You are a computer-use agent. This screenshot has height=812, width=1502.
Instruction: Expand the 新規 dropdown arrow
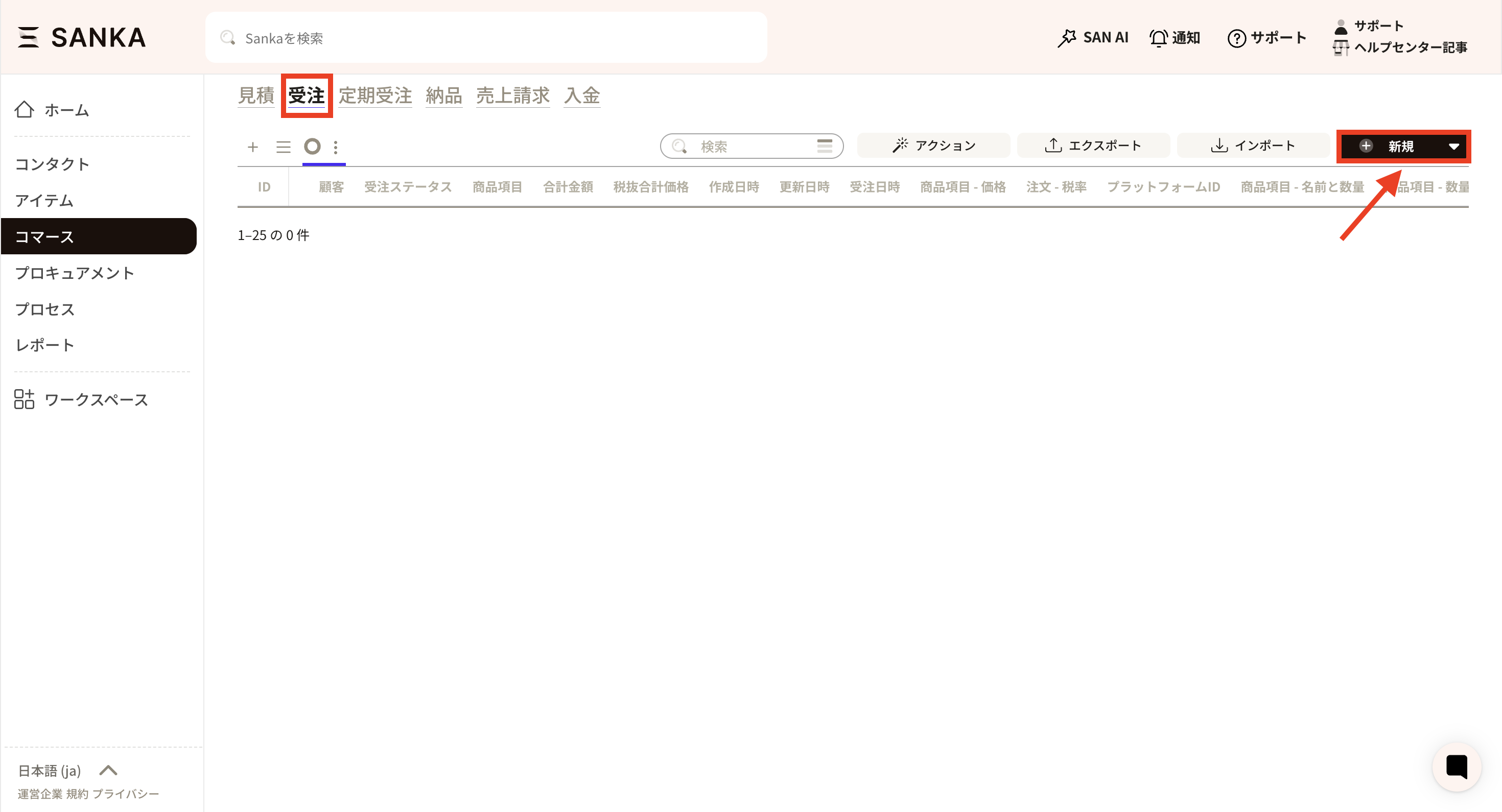click(x=1453, y=146)
